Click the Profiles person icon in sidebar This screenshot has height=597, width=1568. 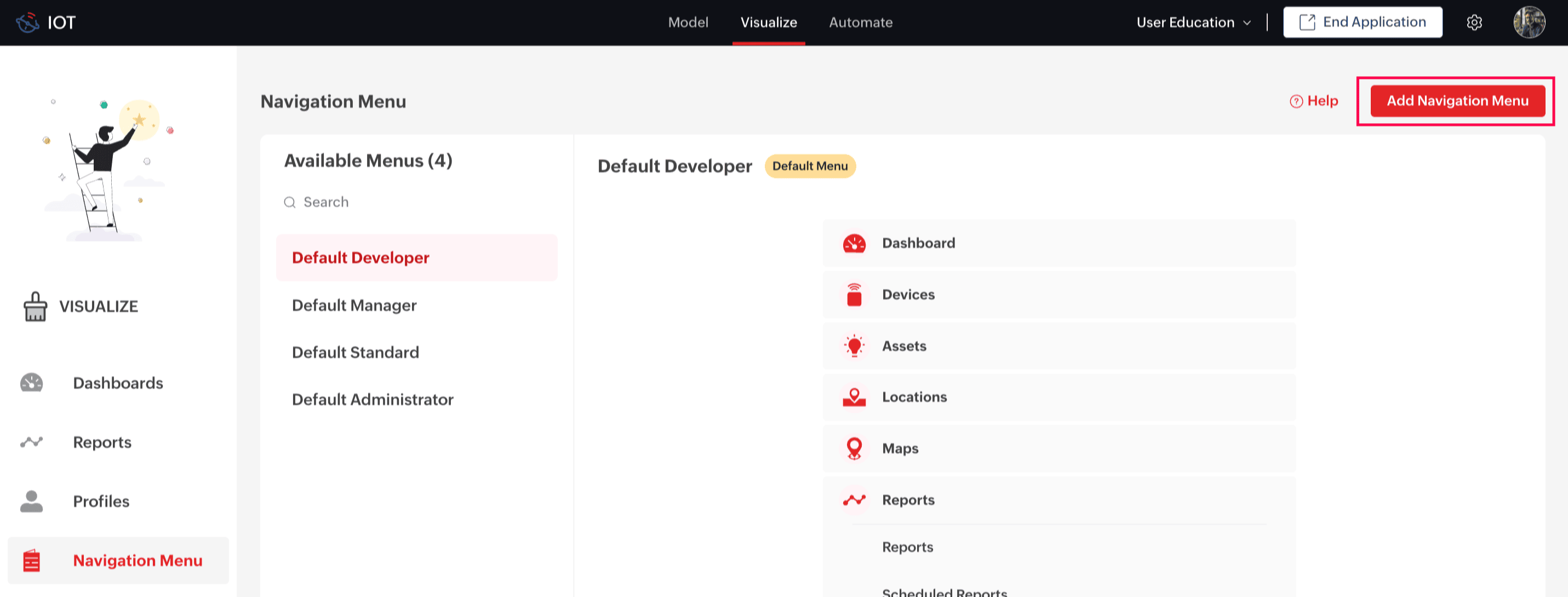pos(32,501)
